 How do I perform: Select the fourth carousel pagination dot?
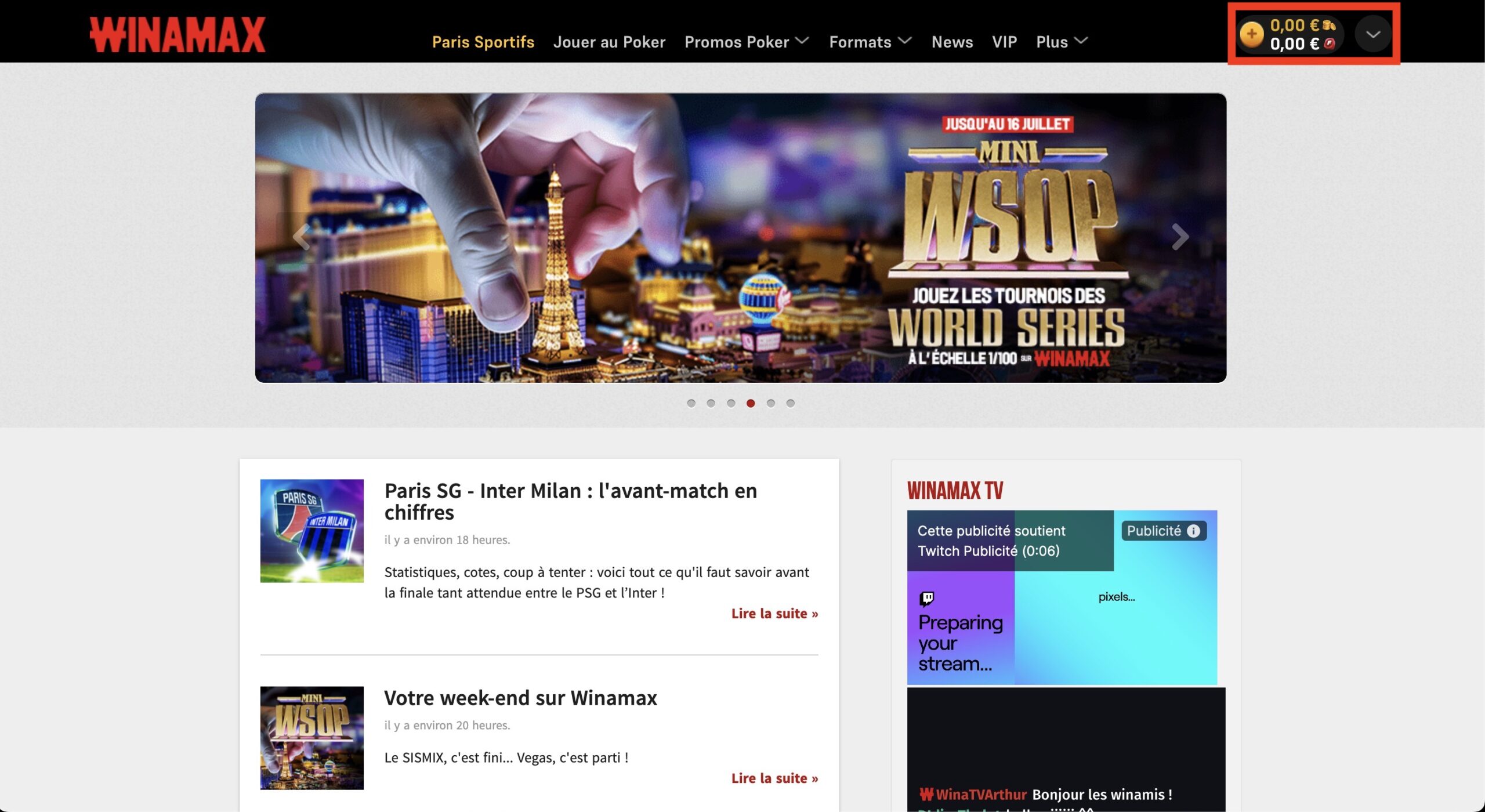pyautogui.click(x=750, y=404)
